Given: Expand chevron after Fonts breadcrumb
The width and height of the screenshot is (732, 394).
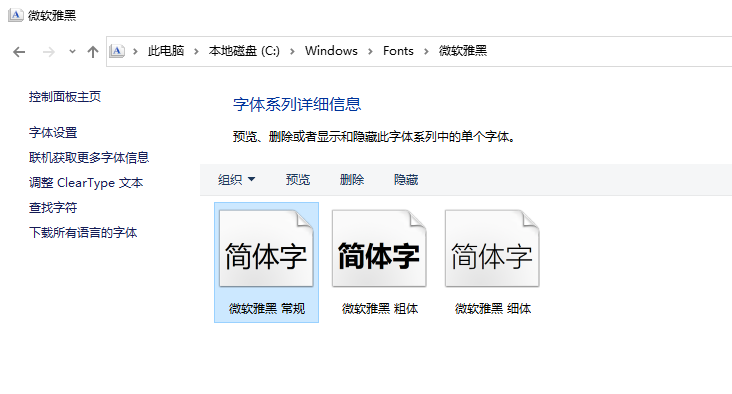Looking at the screenshot, I should [426, 51].
